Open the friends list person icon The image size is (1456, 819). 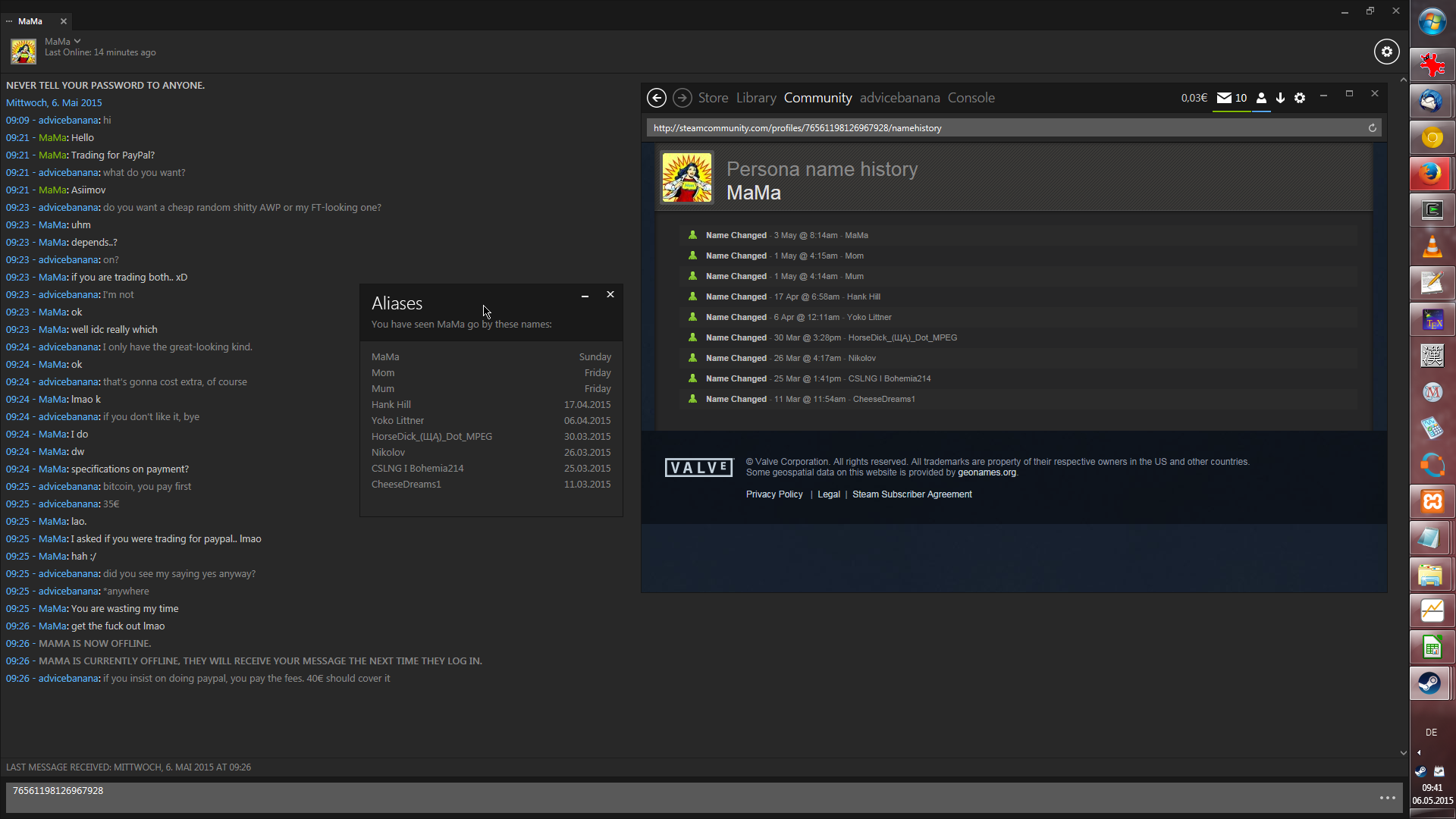(x=1261, y=98)
